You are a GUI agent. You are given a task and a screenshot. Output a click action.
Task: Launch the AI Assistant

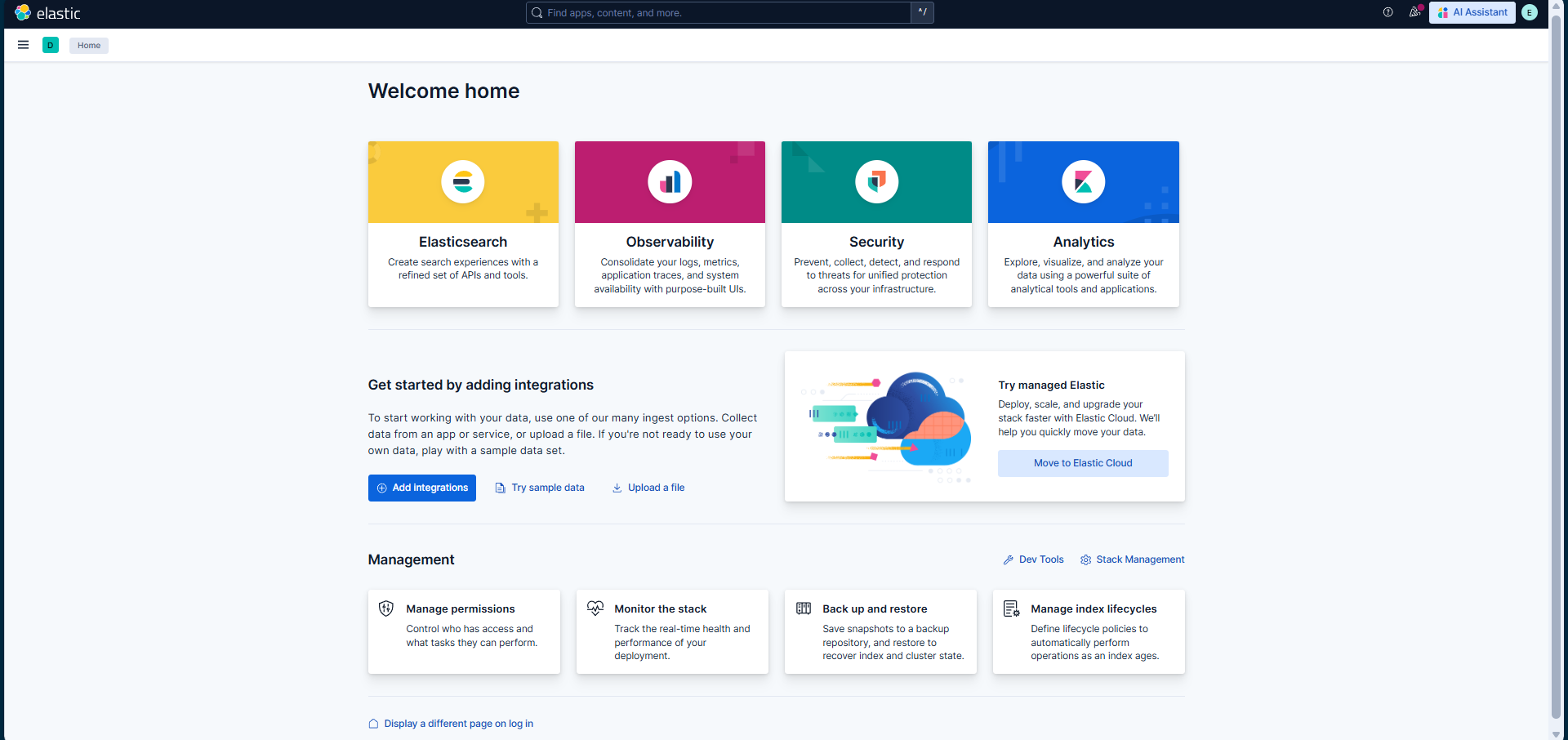click(x=1472, y=12)
